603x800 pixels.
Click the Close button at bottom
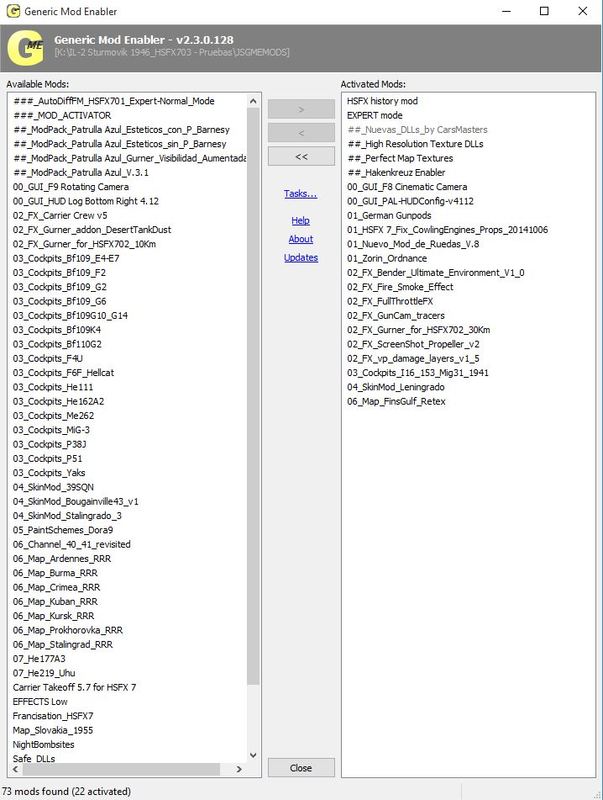(x=301, y=768)
